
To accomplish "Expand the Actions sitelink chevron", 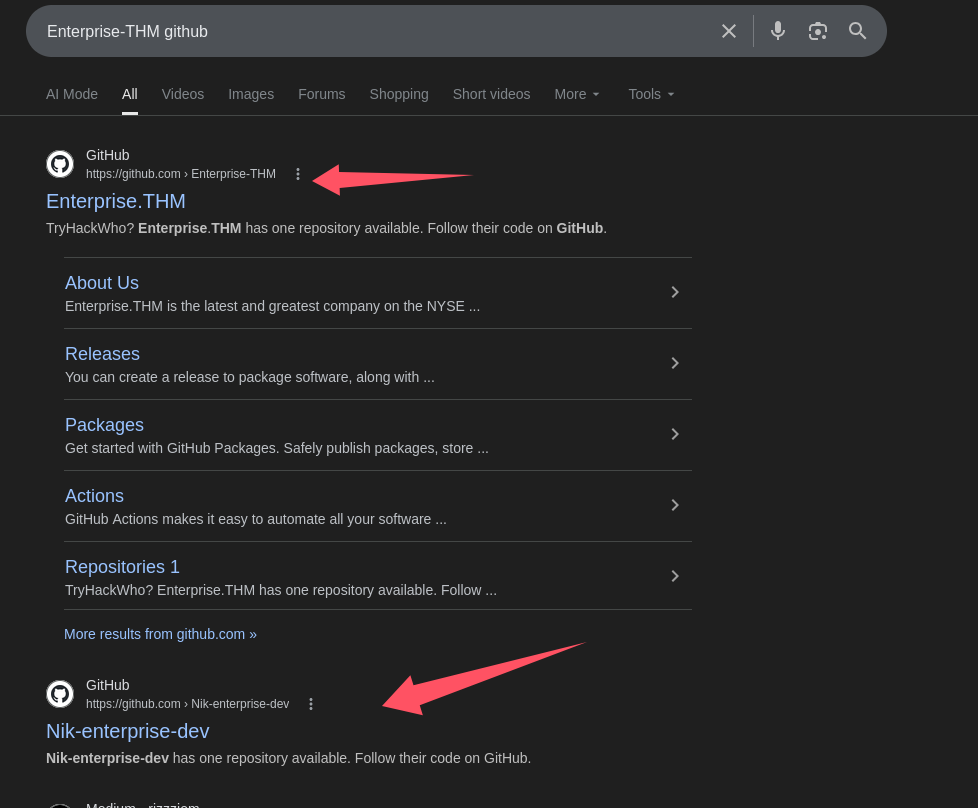I will (675, 505).
